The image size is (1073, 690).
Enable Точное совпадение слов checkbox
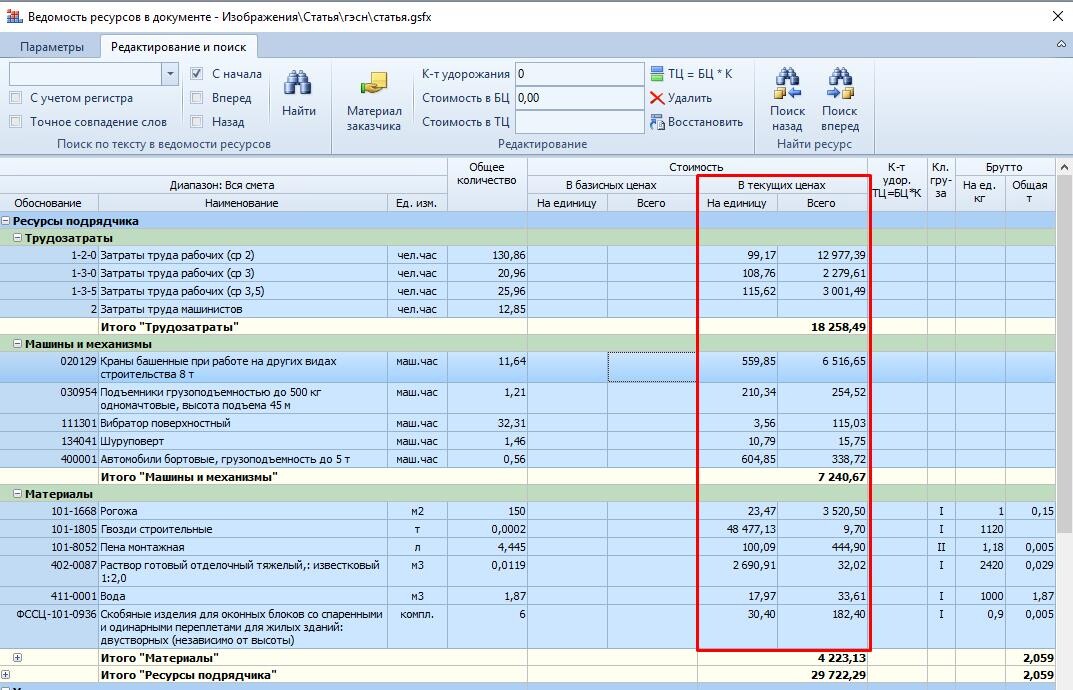click(16, 122)
